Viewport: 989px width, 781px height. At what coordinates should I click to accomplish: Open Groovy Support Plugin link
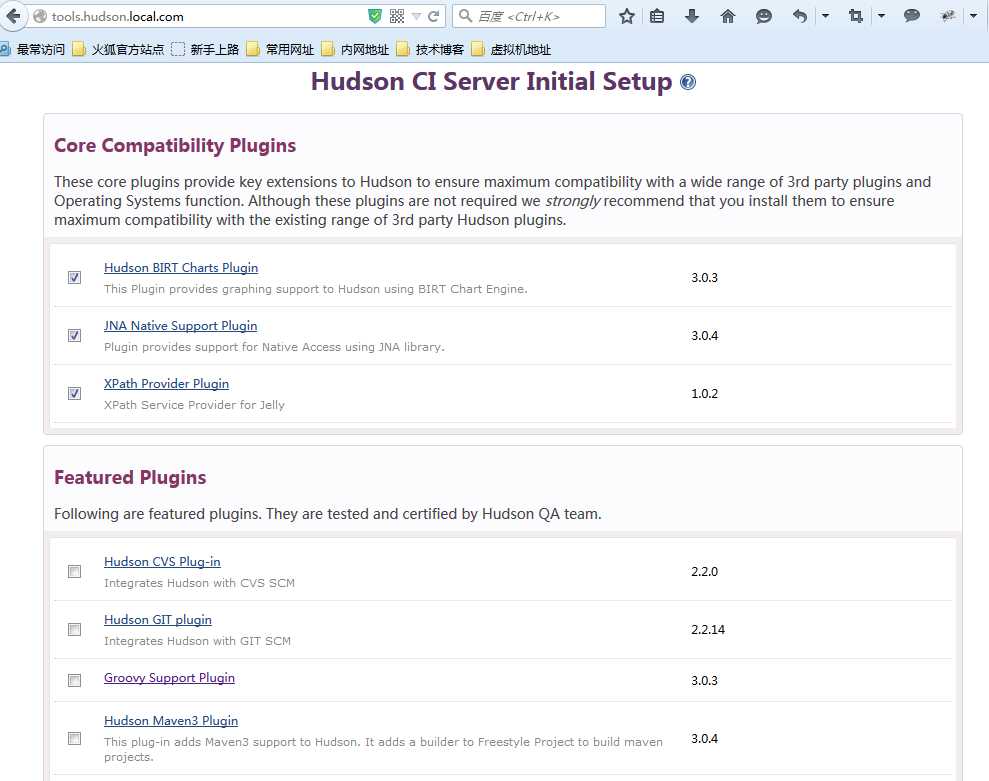[x=169, y=678]
